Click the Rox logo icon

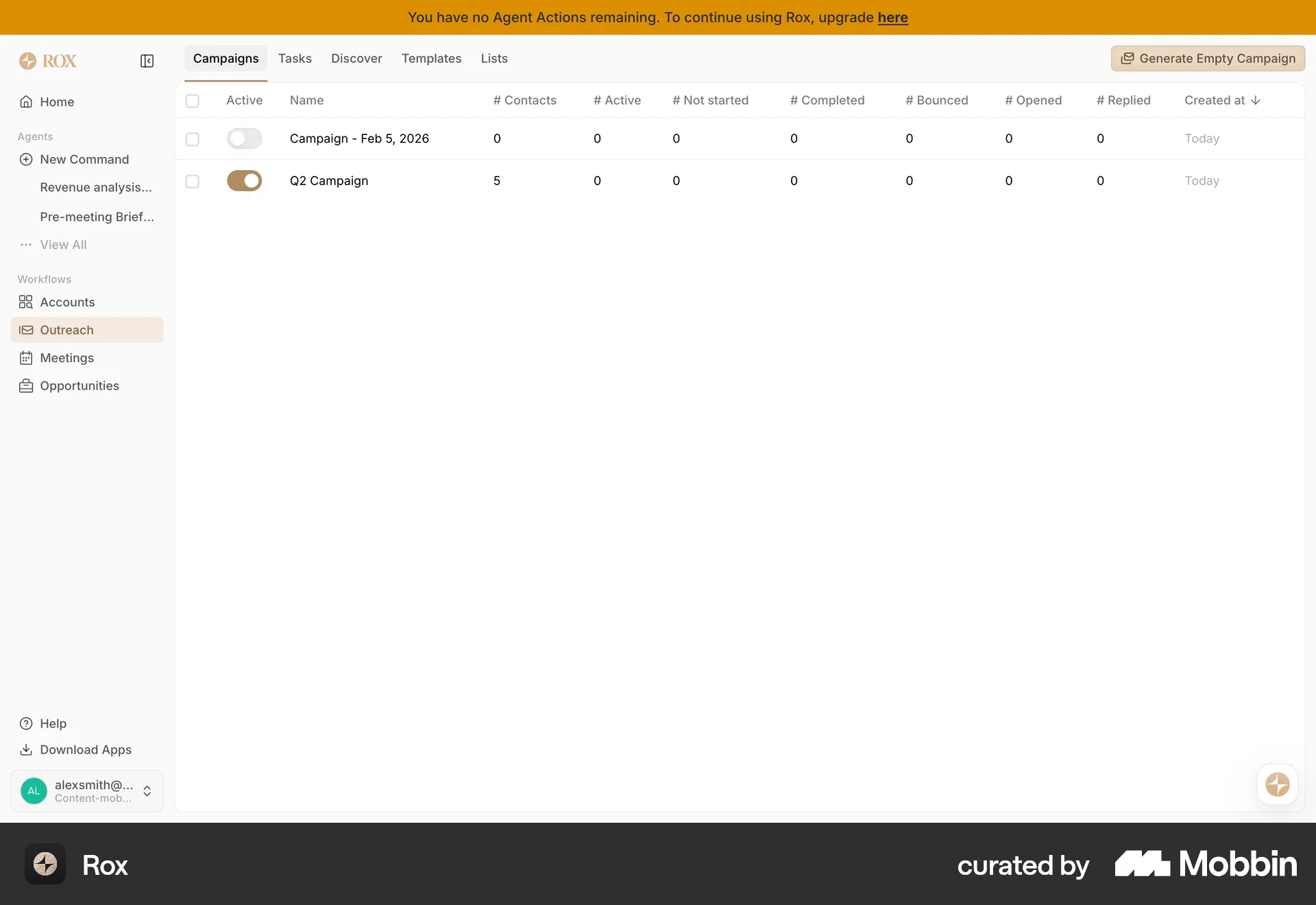(28, 60)
